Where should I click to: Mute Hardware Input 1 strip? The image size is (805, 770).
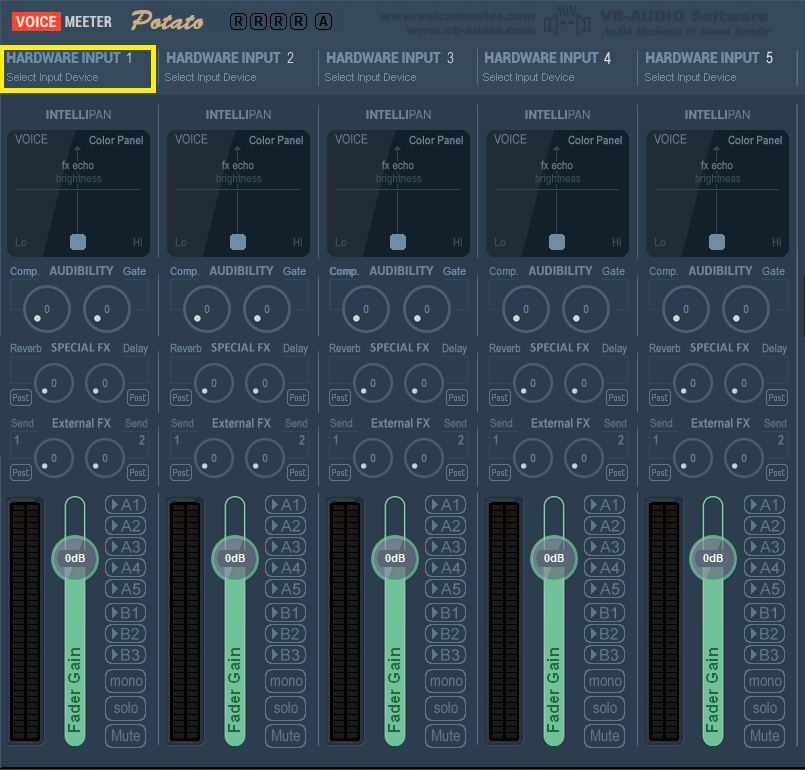click(x=126, y=736)
